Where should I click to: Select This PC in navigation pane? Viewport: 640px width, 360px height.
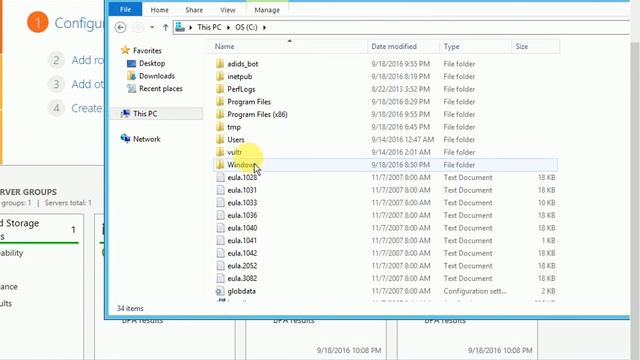pos(156,113)
